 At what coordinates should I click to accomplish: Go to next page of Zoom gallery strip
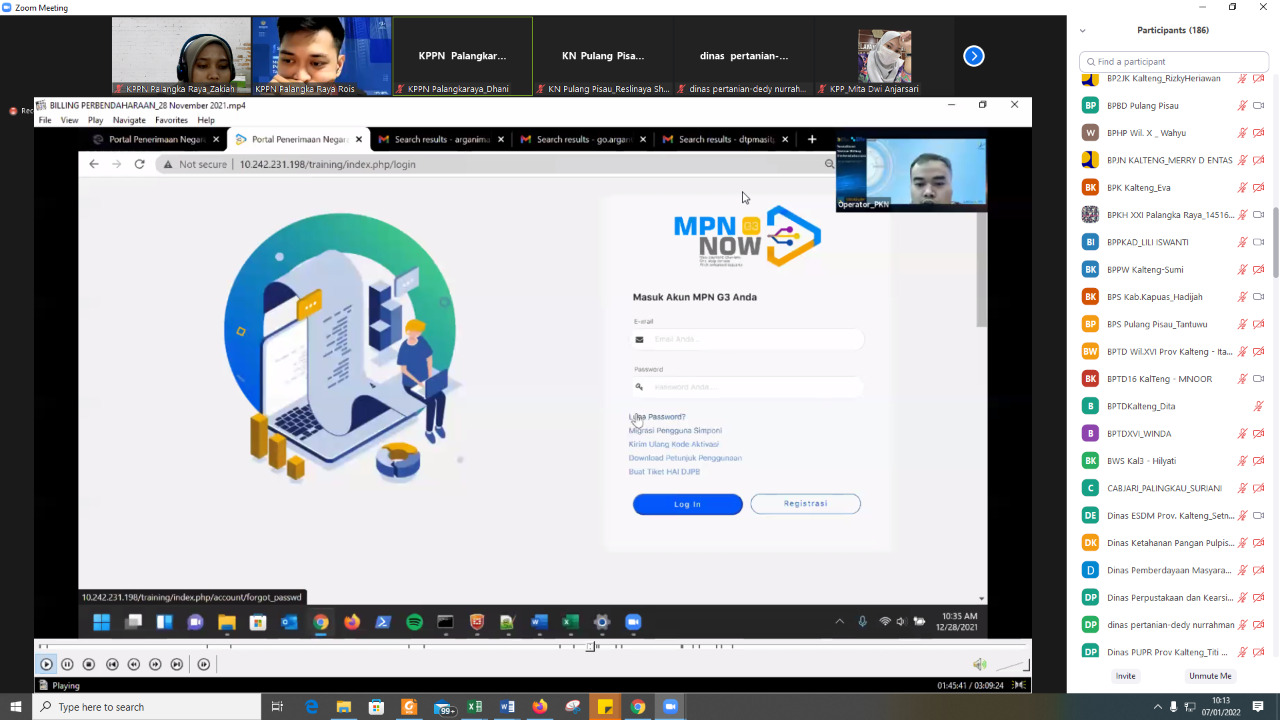[x=974, y=56]
